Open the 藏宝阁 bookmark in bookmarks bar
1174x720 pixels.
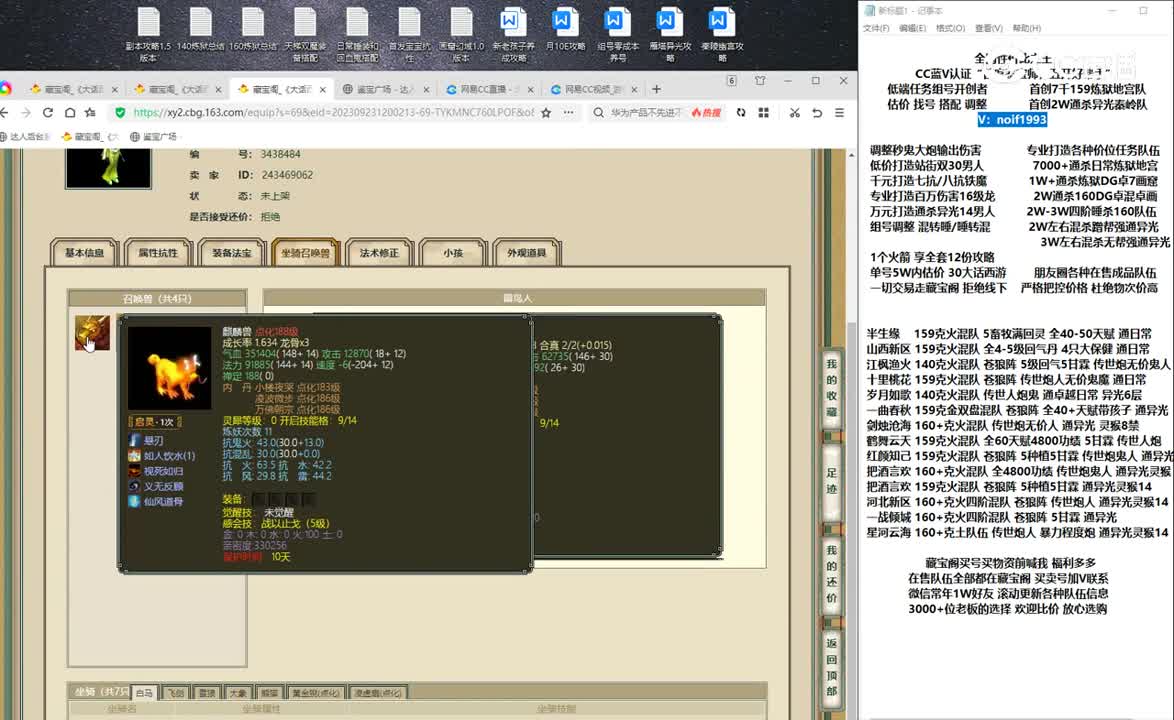(x=90, y=137)
